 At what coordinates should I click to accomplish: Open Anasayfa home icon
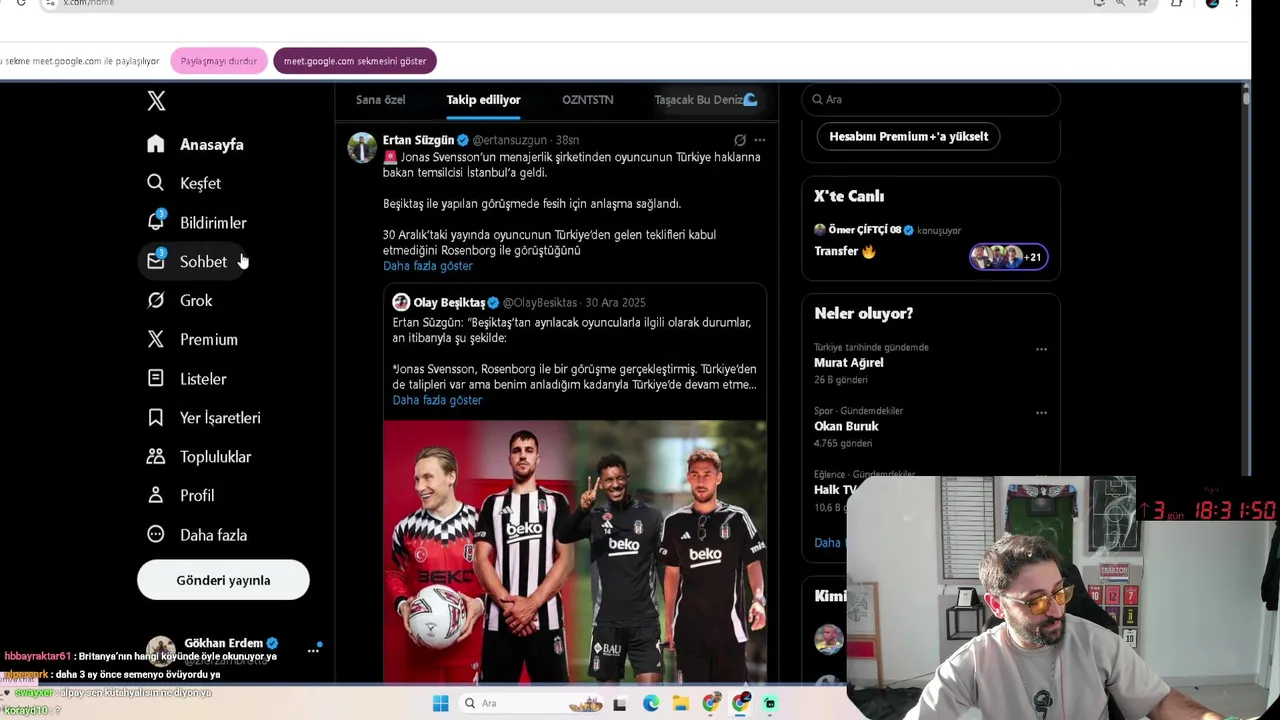[x=155, y=144]
